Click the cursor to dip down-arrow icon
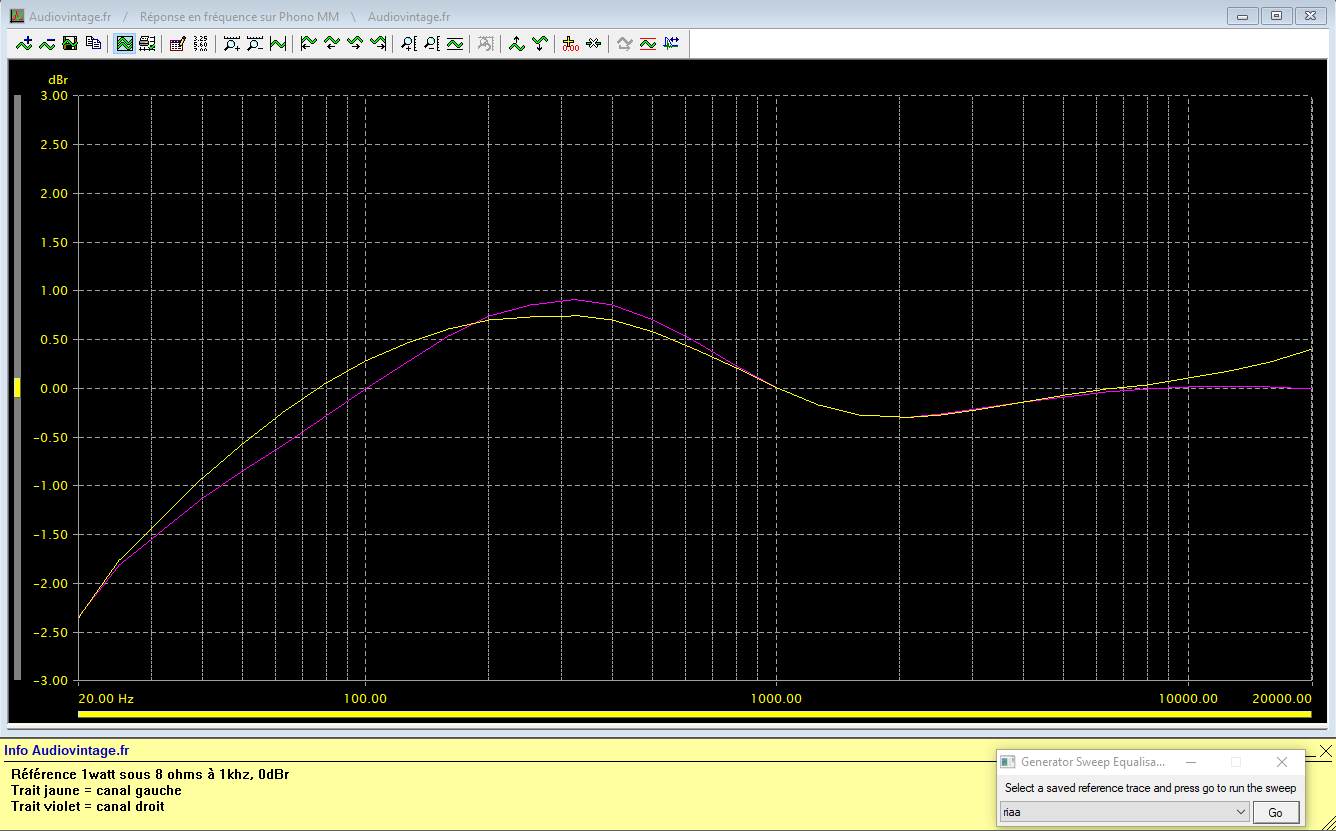Viewport: 1336px width, 831px height. pos(539,44)
